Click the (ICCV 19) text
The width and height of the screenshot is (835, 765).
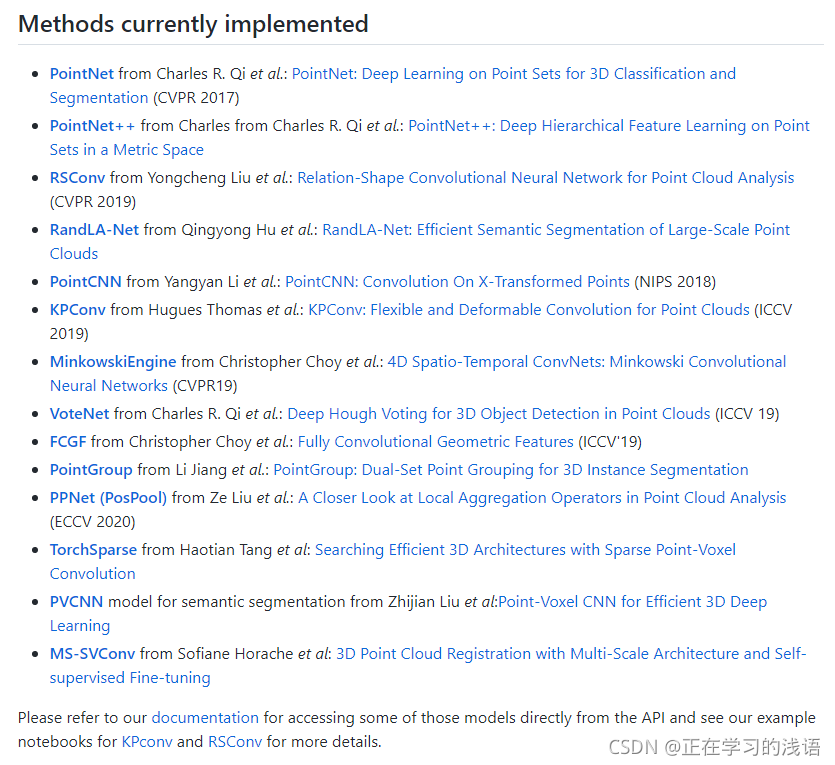pyautogui.click(x=747, y=414)
